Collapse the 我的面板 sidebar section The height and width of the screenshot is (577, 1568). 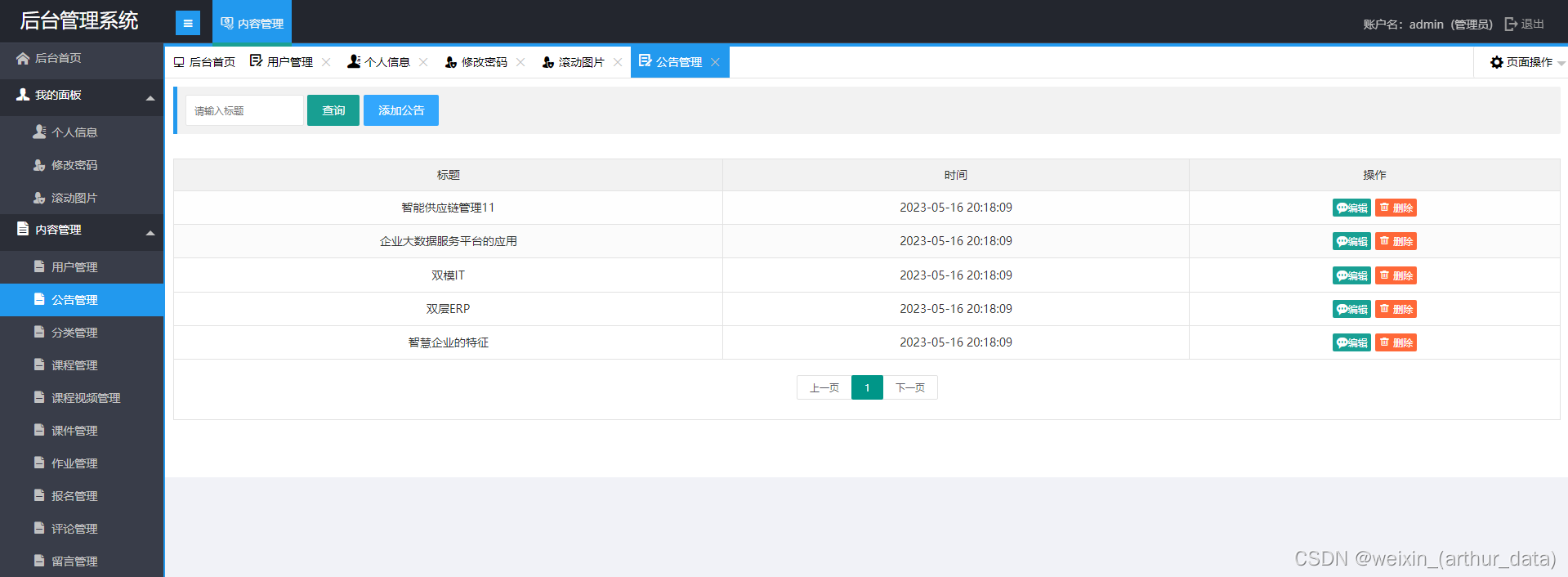[82, 96]
